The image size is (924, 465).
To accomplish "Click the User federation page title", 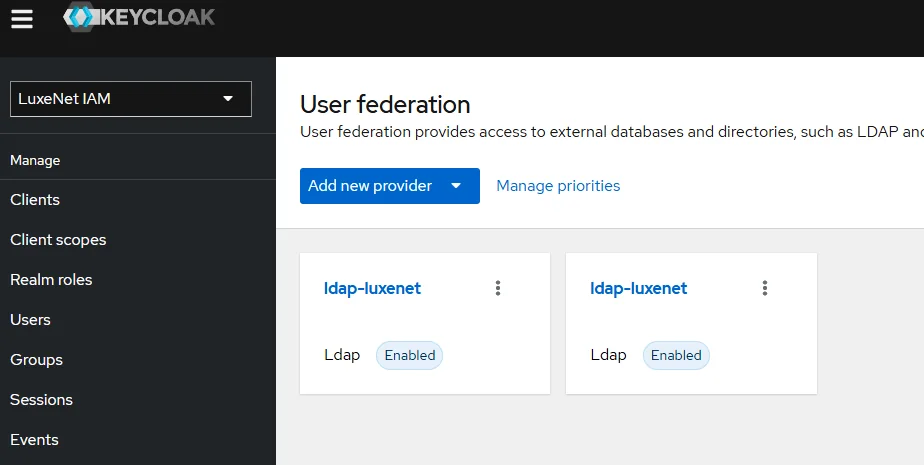I will (x=385, y=104).
